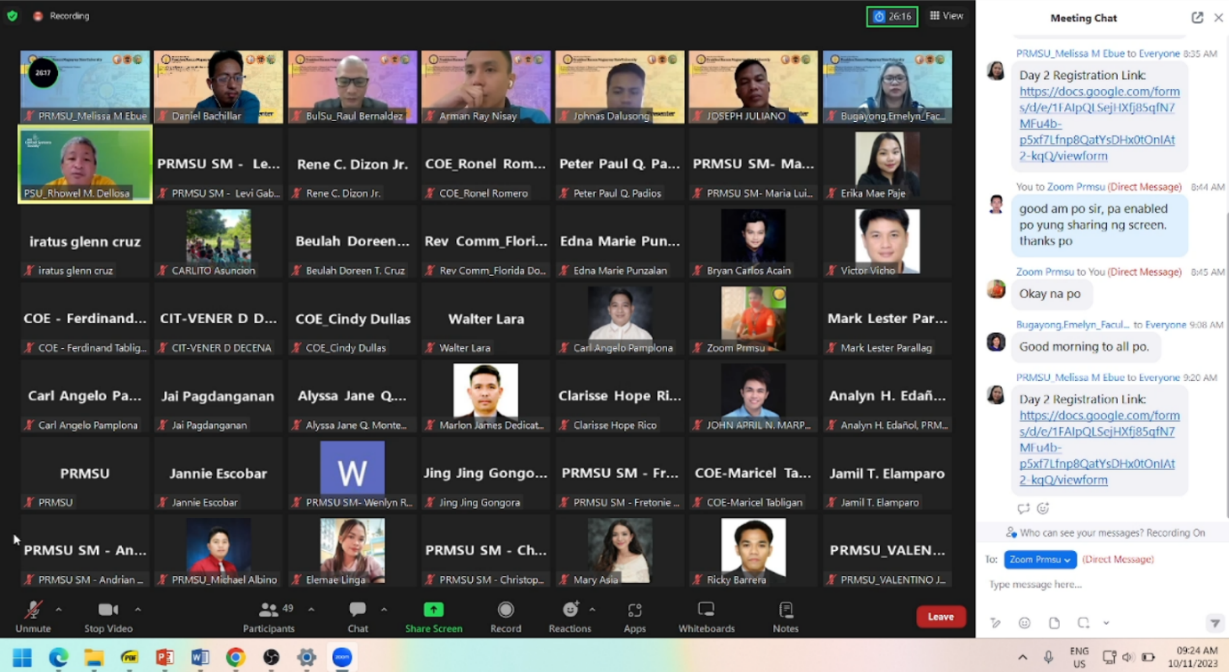Stop Video camera

tap(108, 615)
